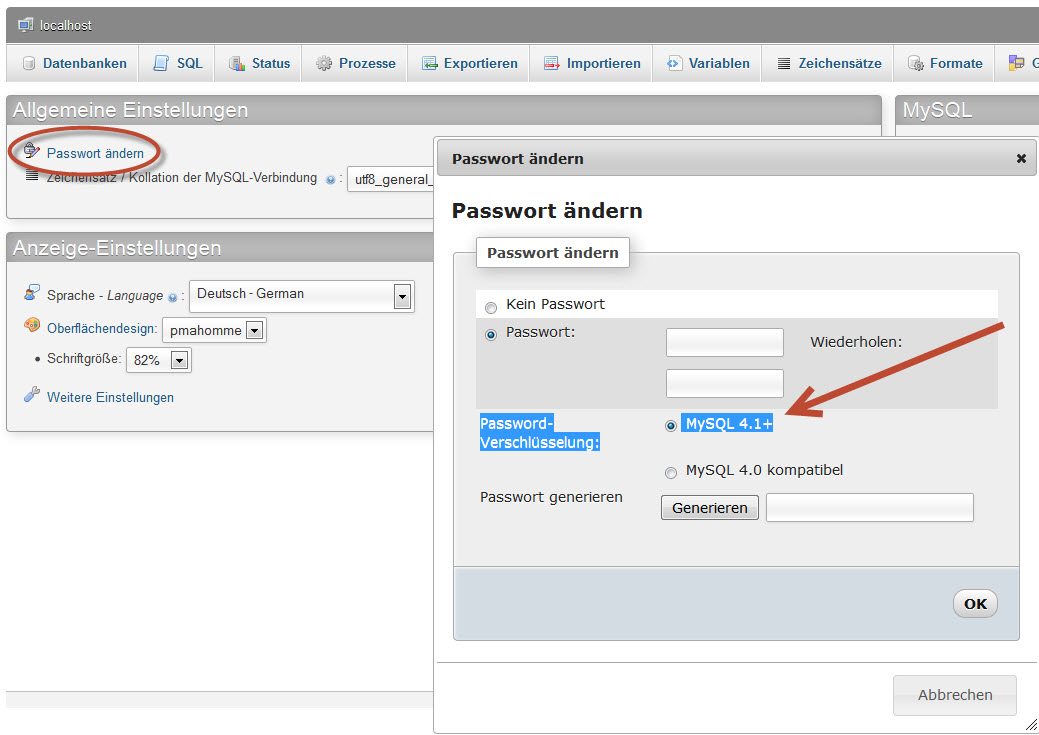Open the Deutsch - German language dropdown

tap(302, 296)
